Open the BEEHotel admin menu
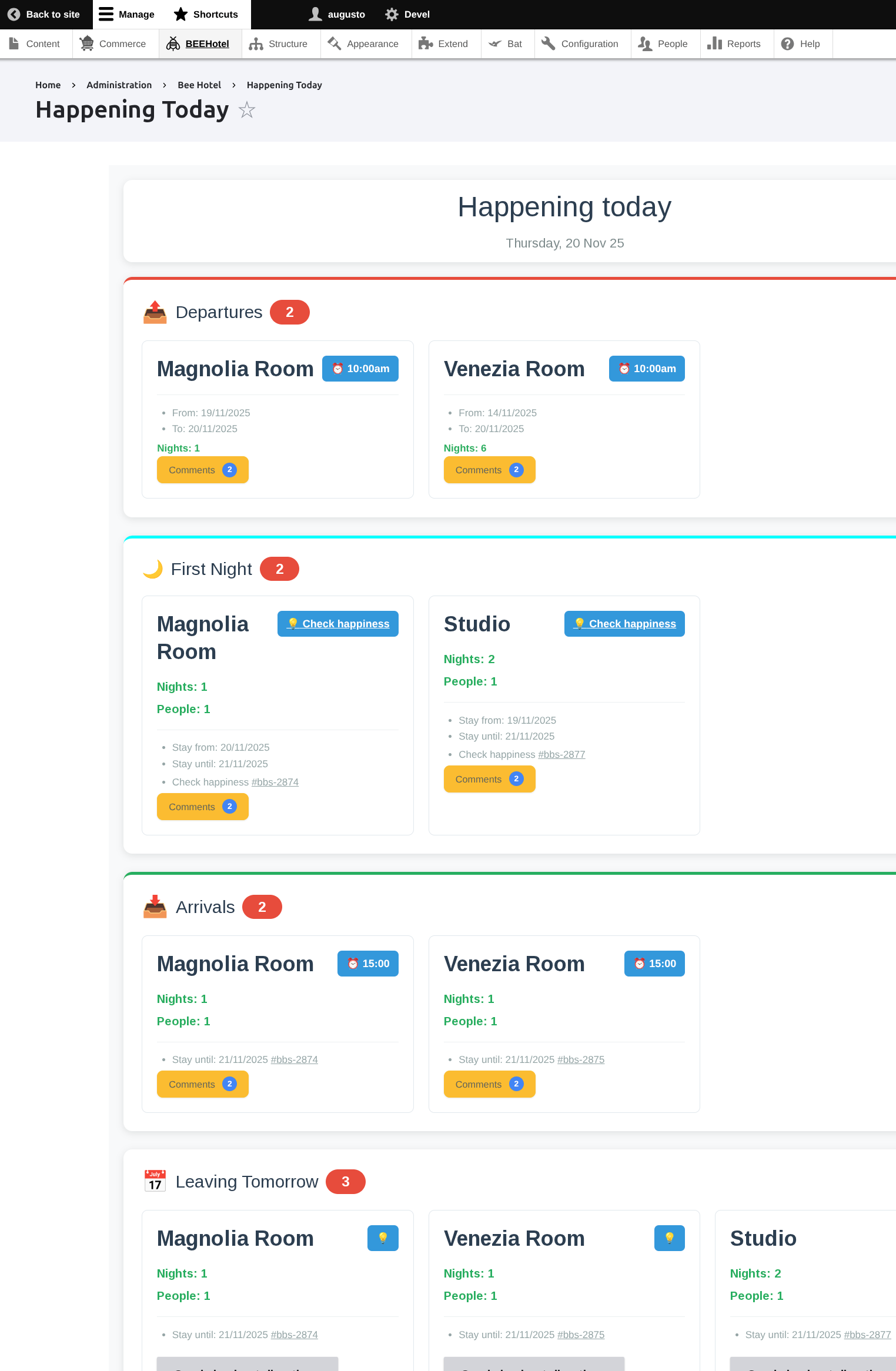The image size is (896, 1371). (200, 44)
